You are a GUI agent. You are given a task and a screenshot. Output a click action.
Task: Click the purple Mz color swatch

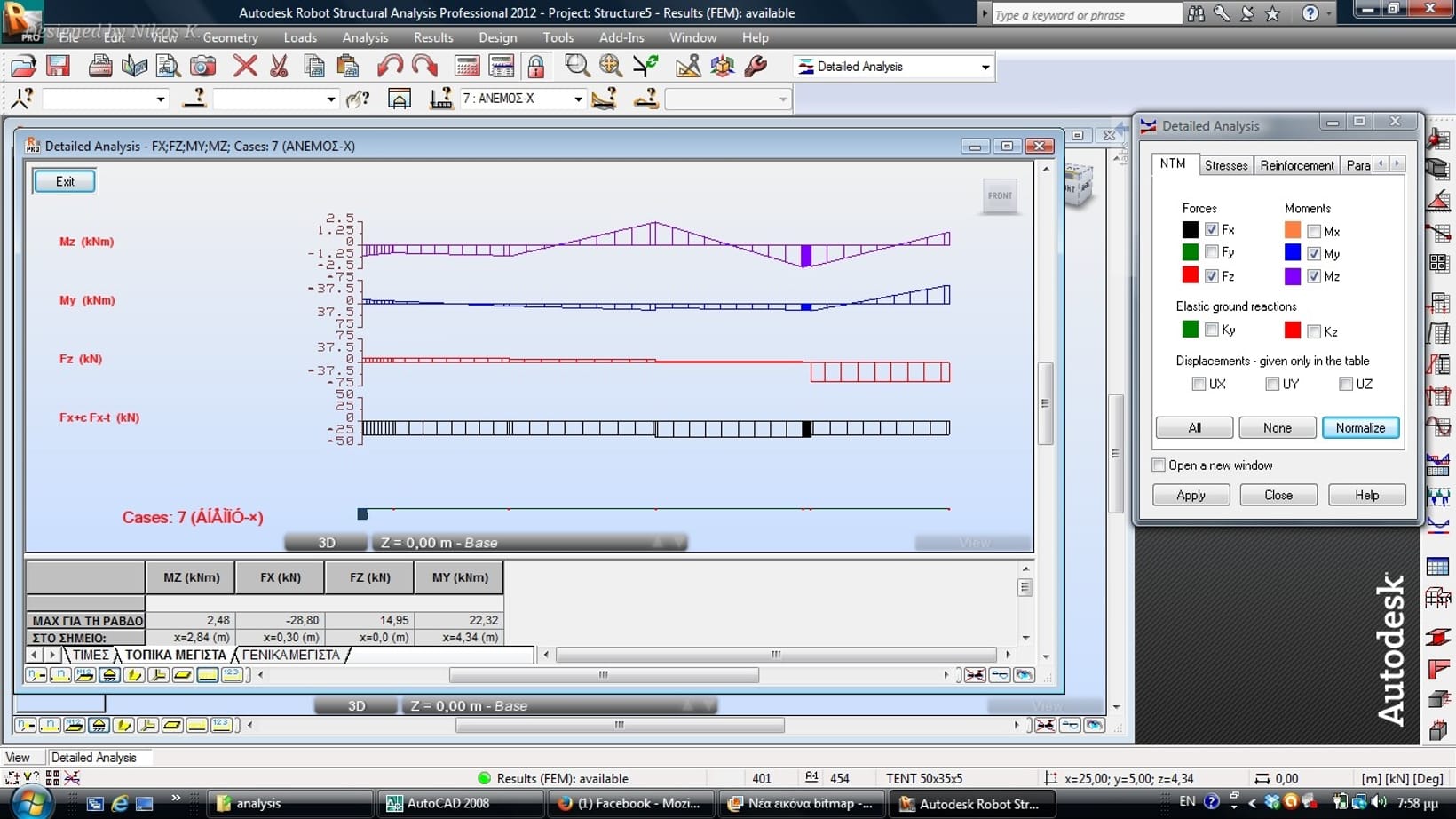[x=1293, y=276]
